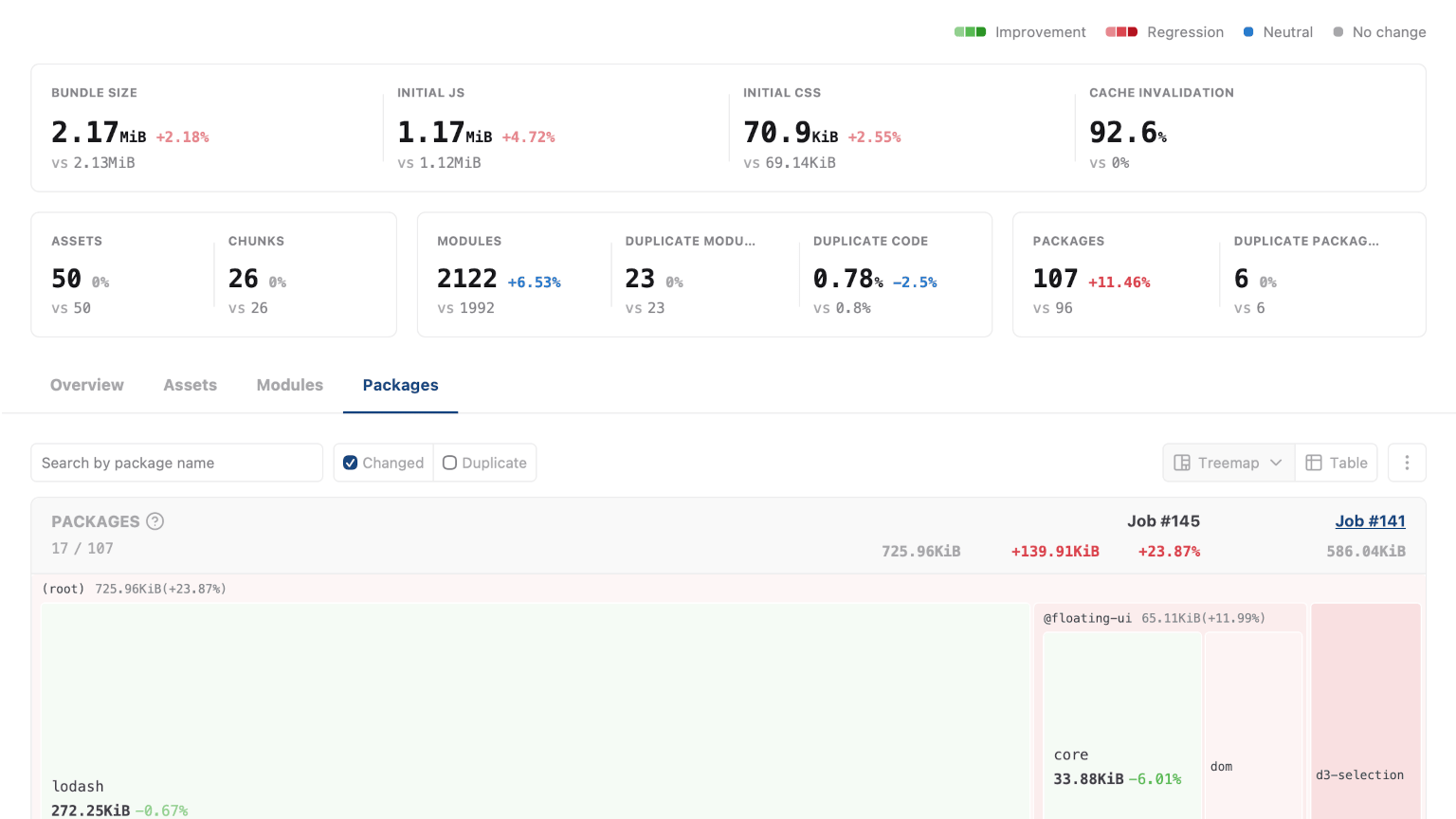Click the Bundle Size 2.17MiB value
This screenshot has height=819, width=1456.
coord(99,133)
